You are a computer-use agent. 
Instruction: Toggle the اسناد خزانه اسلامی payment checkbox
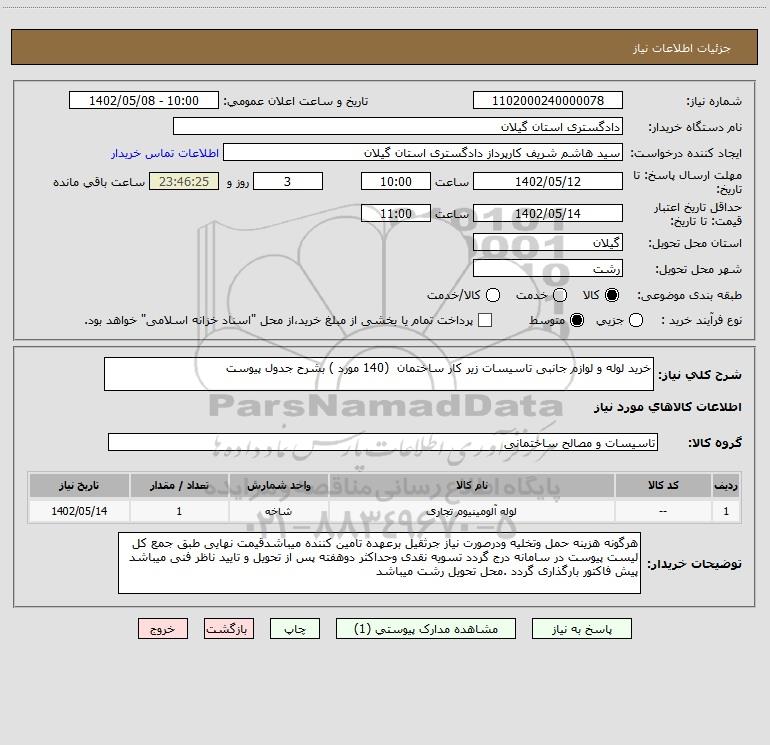point(485,320)
